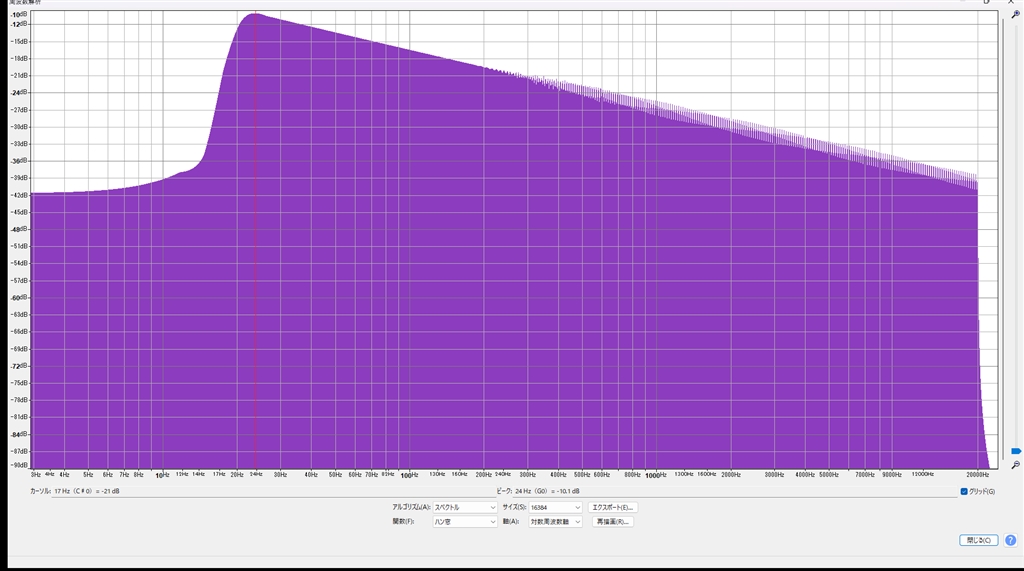Click the ピーク readout '24 Hz (G0) = -10.1 dB'
The width and height of the screenshot is (1024, 571).
[x=547, y=491]
